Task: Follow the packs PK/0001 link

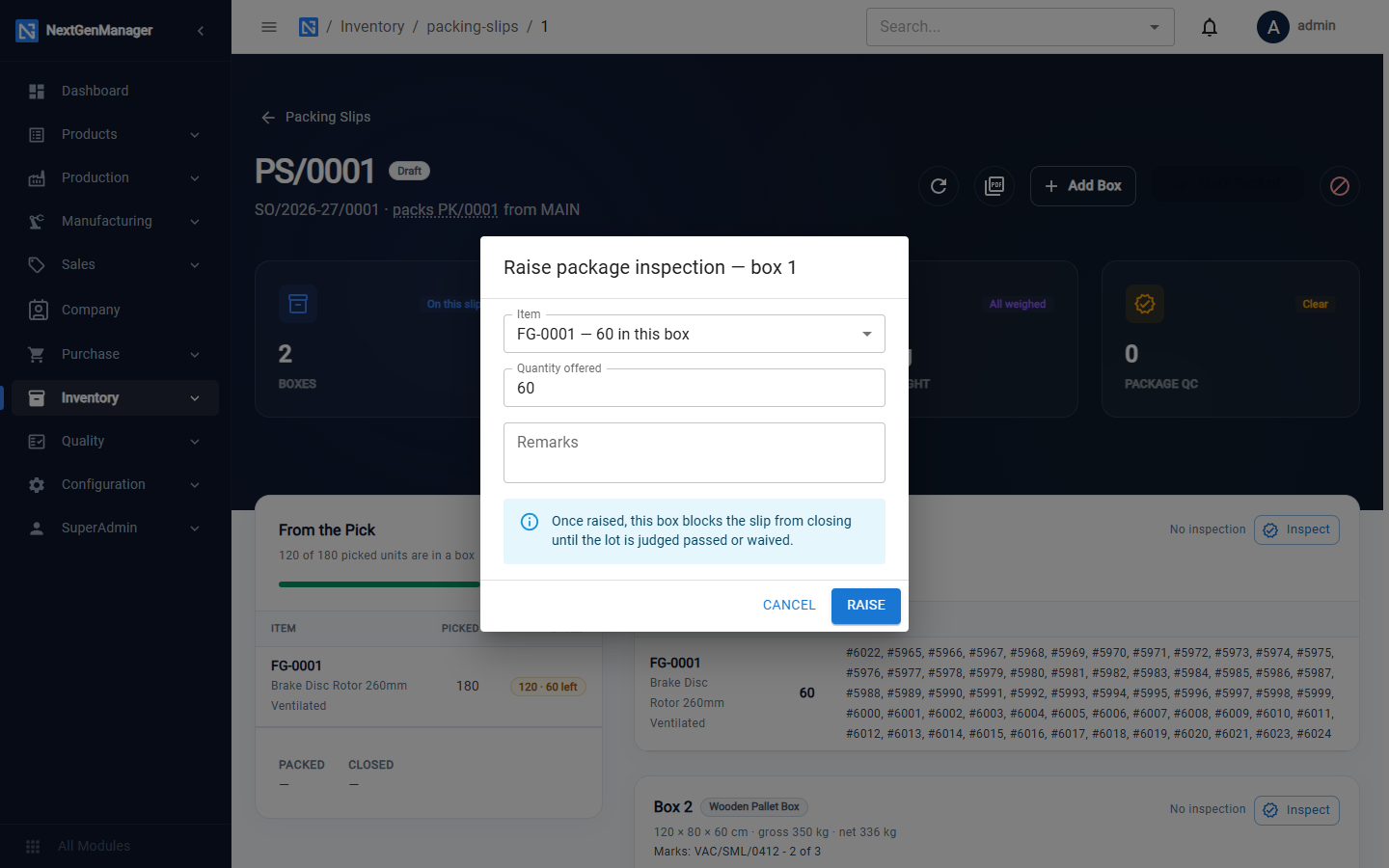Action: pos(446,209)
